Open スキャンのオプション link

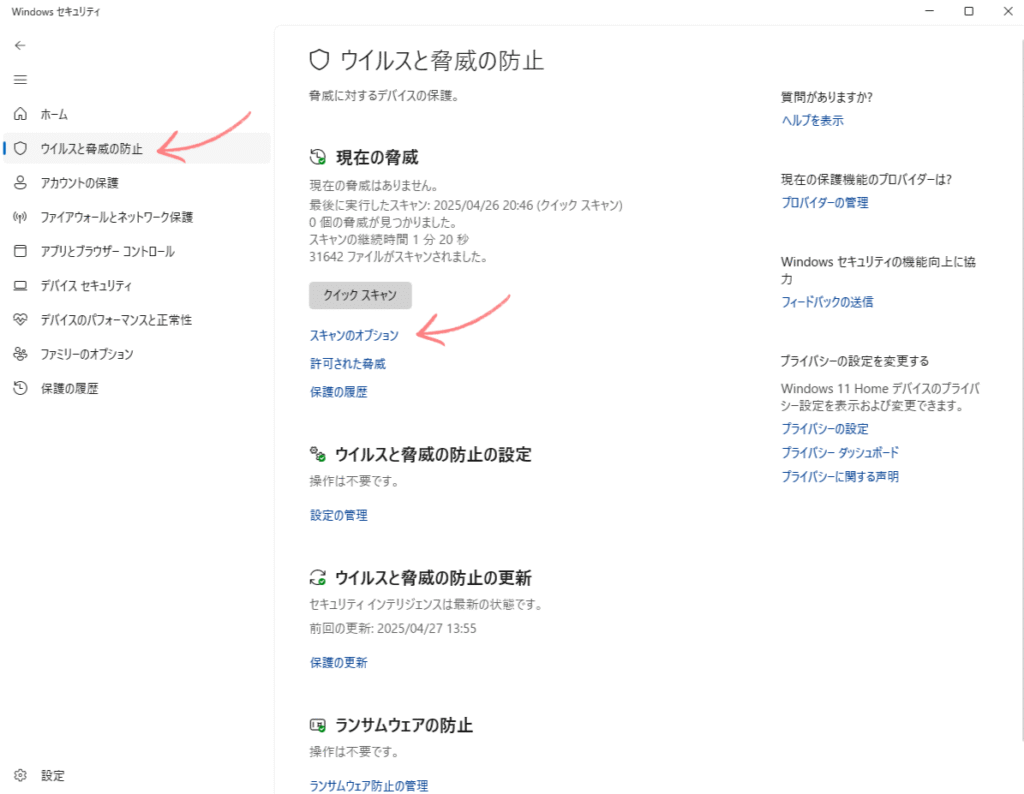[354, 335]
